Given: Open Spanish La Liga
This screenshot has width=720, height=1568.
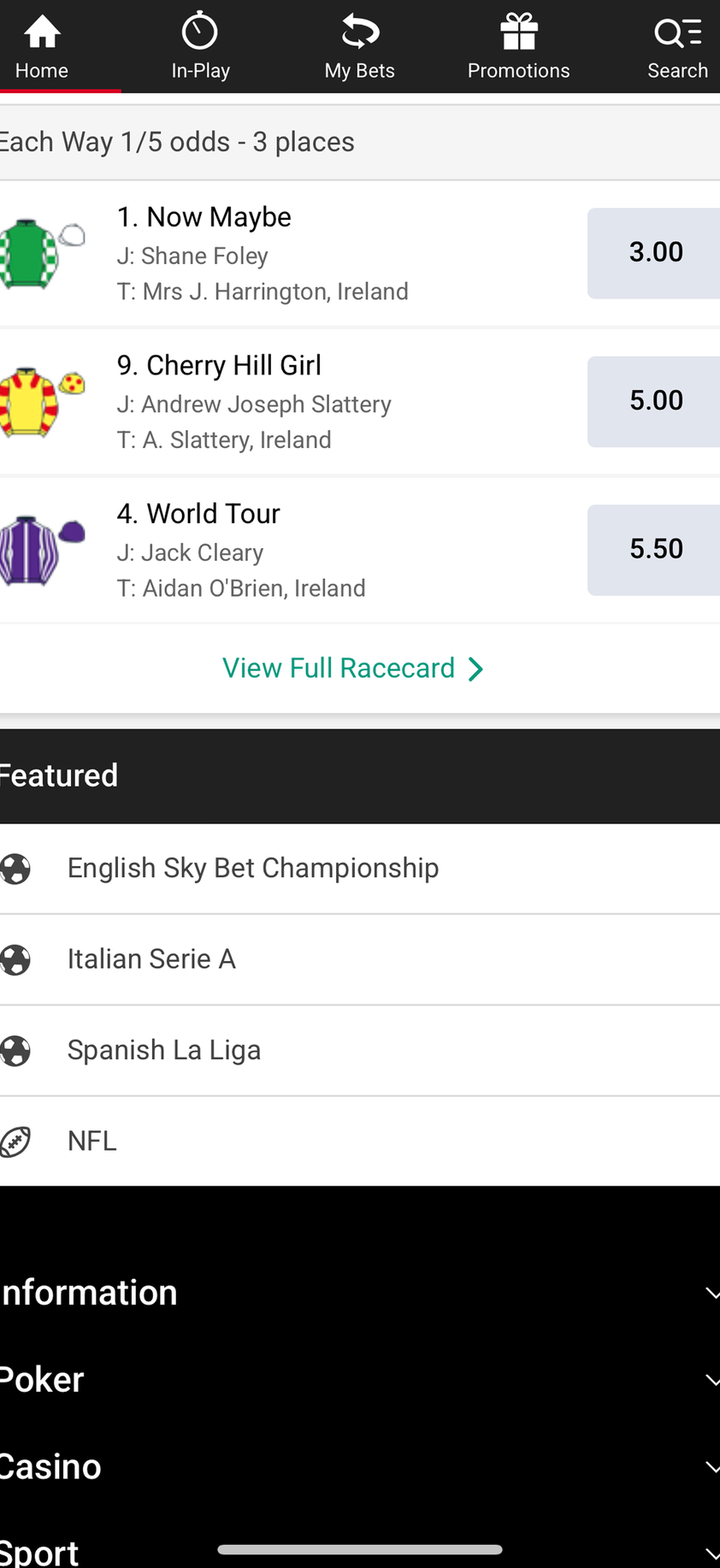Looking at the screenshot, I should (x=164, y=1050).
